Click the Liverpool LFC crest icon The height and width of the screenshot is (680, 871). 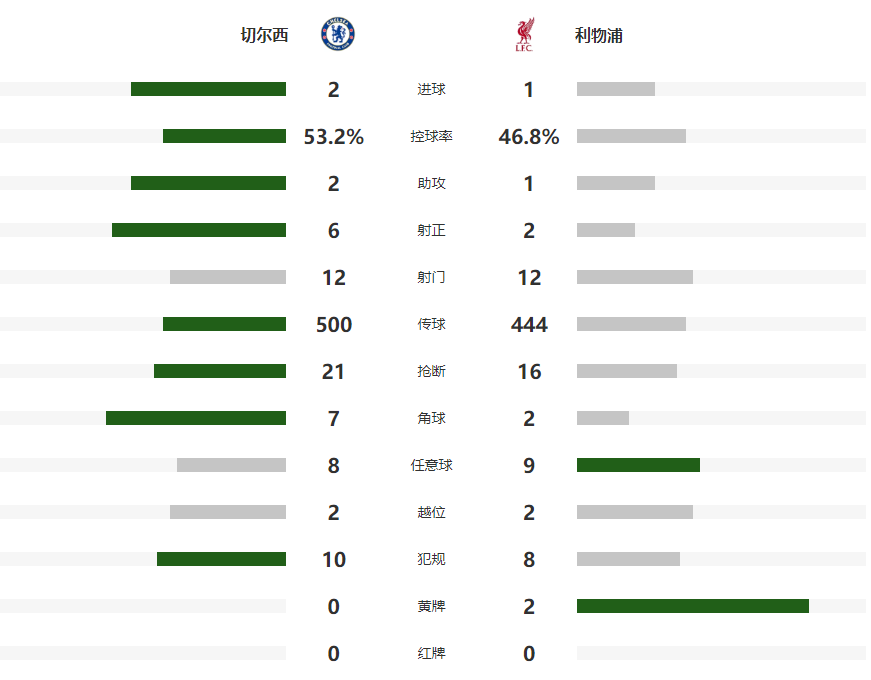coord(524,35)
